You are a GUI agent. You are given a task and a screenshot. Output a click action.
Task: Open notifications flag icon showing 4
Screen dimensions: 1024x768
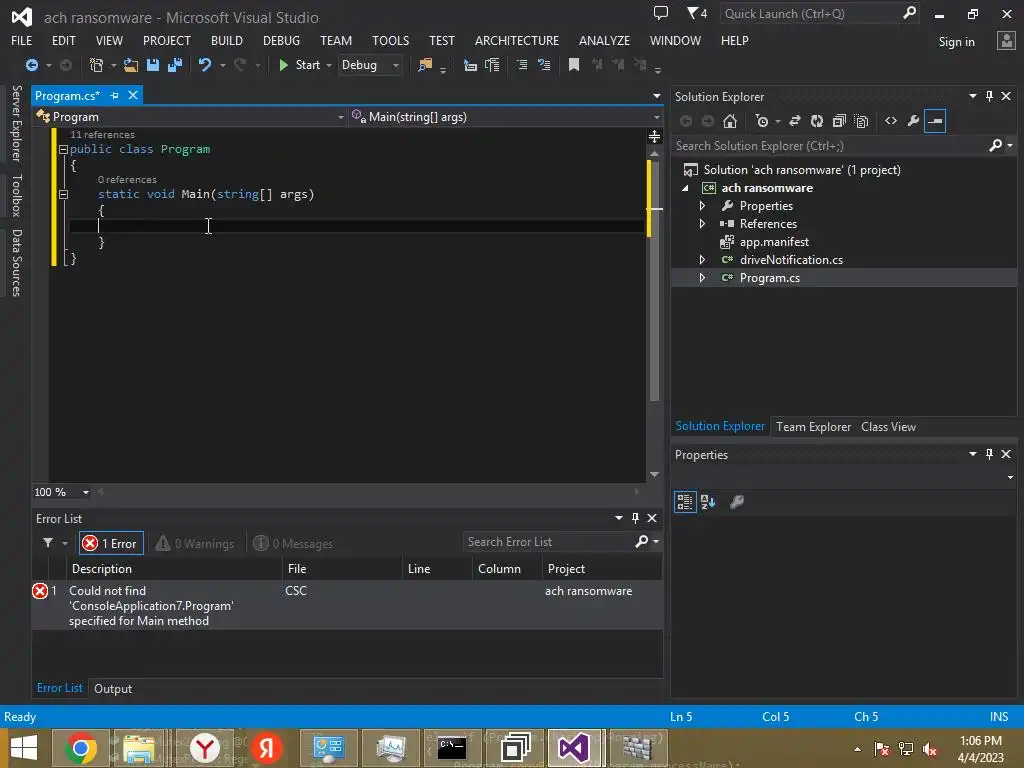pyautogui.click(x=697, y=13)
